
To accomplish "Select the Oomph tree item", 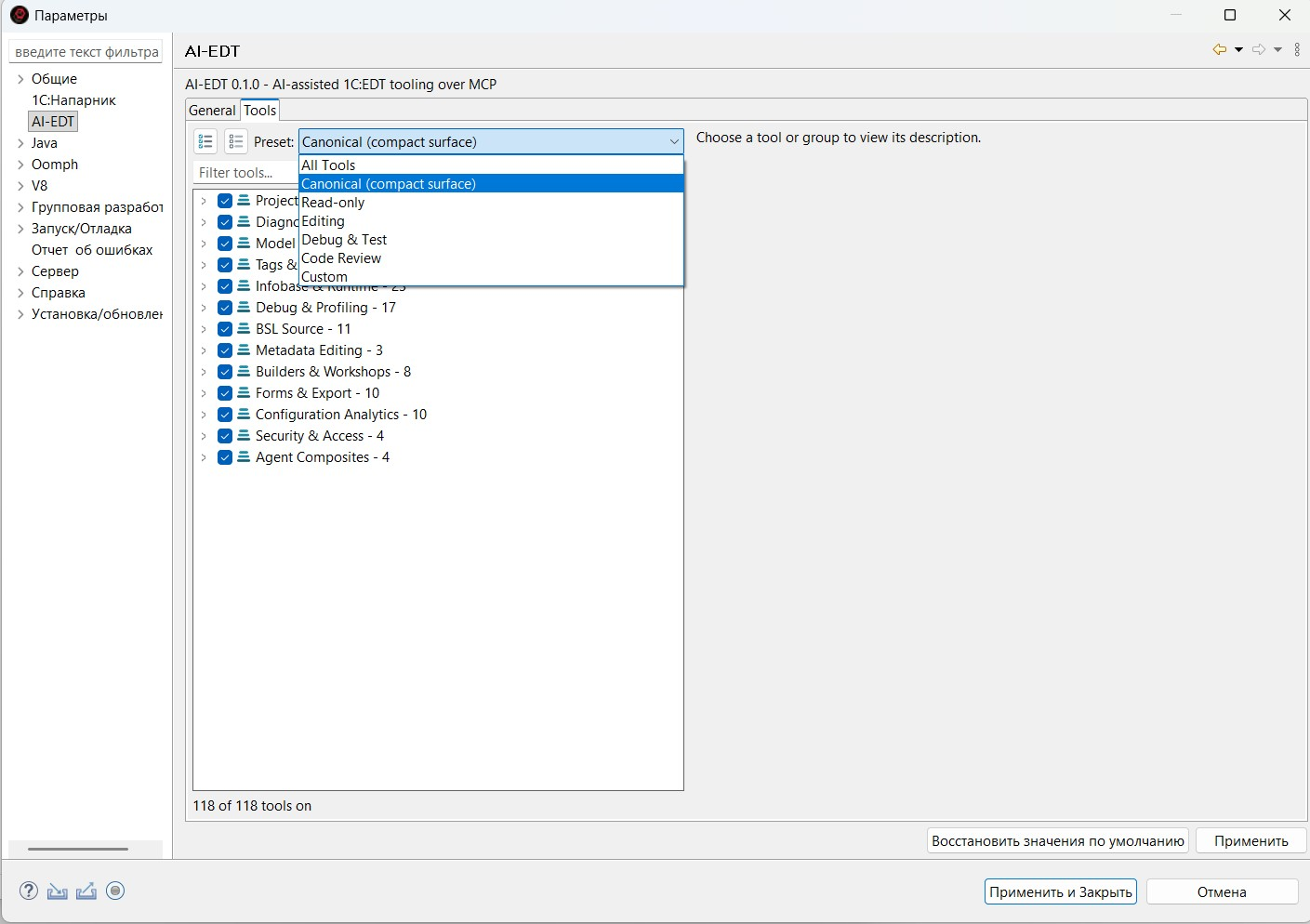I will 55,165.
